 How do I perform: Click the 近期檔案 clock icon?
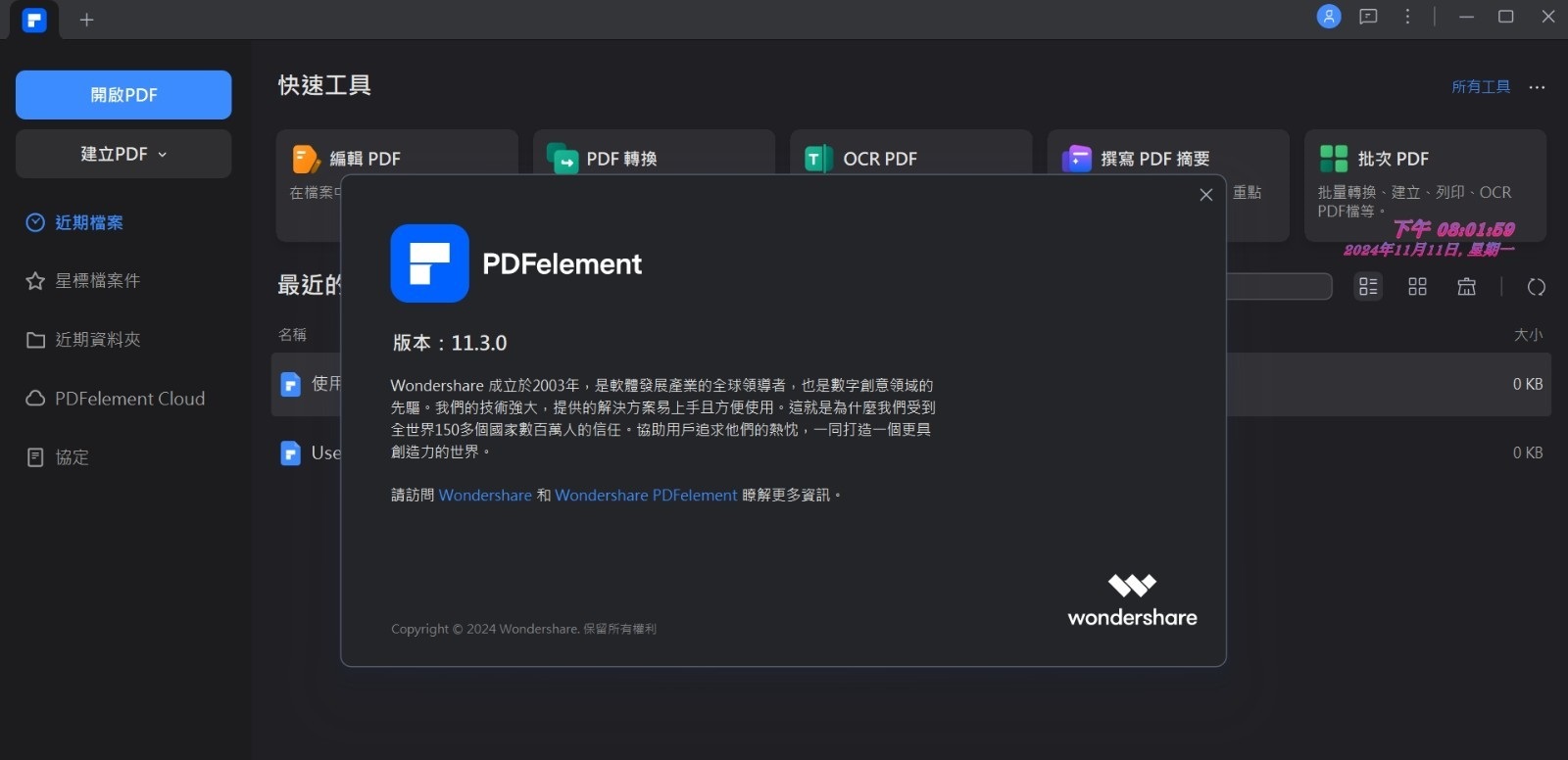pyautogui.click(x=35, y=222)
